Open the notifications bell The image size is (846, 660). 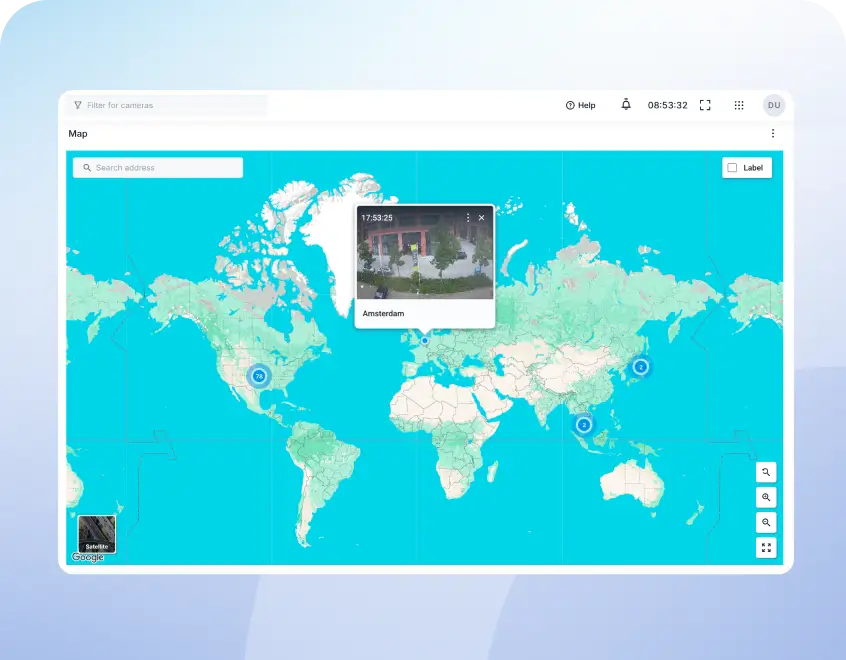point(626,105)
